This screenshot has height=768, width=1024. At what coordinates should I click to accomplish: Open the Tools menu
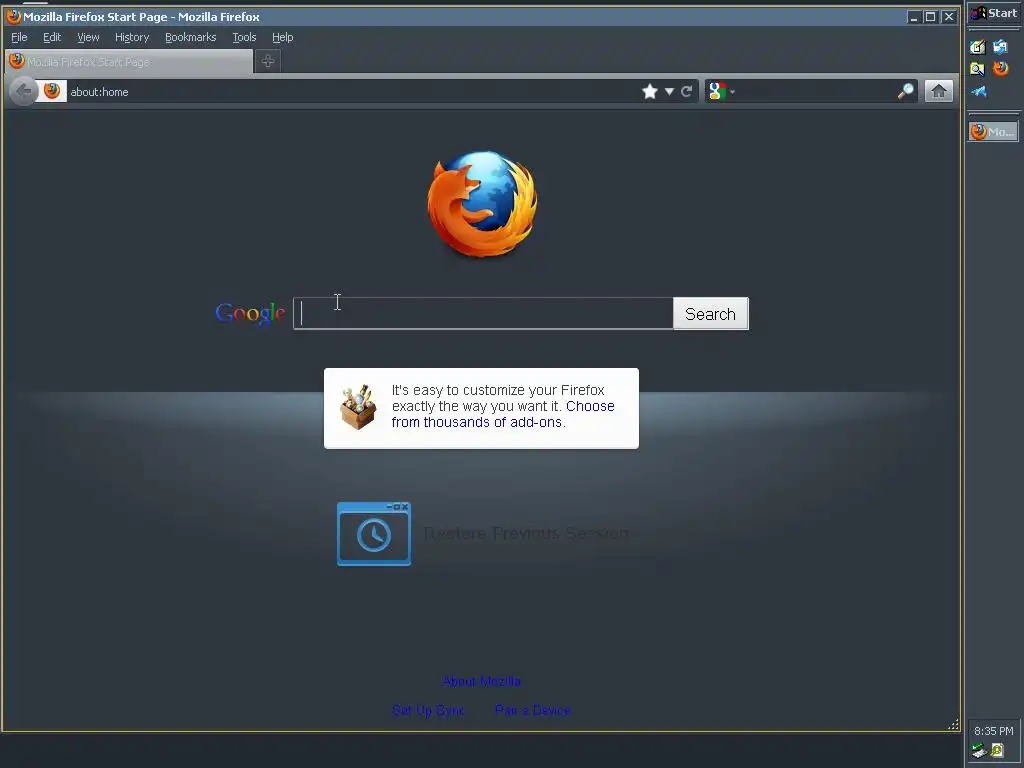pyautogui.click(x=244, y=37)
